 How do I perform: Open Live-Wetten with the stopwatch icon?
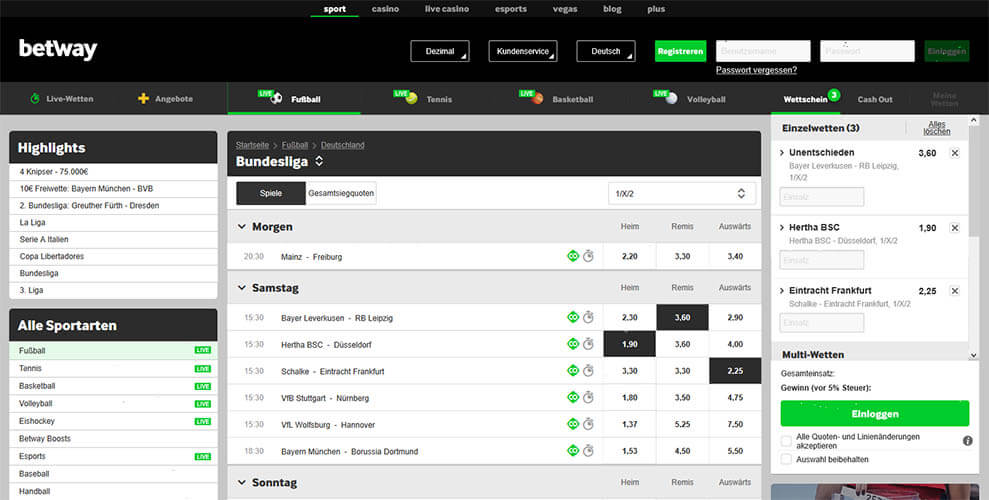point(62,99)
